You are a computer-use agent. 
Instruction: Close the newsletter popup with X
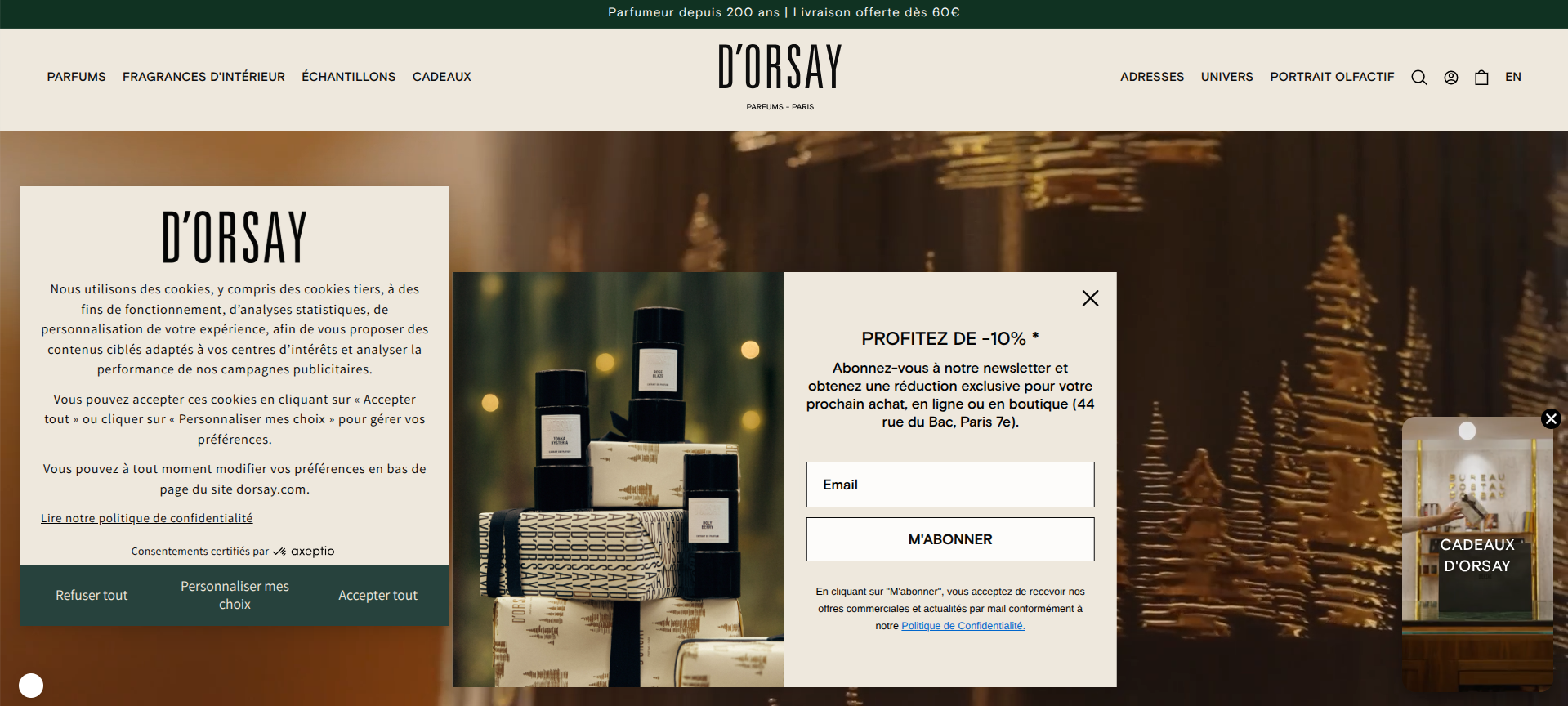pos(1090,298)
